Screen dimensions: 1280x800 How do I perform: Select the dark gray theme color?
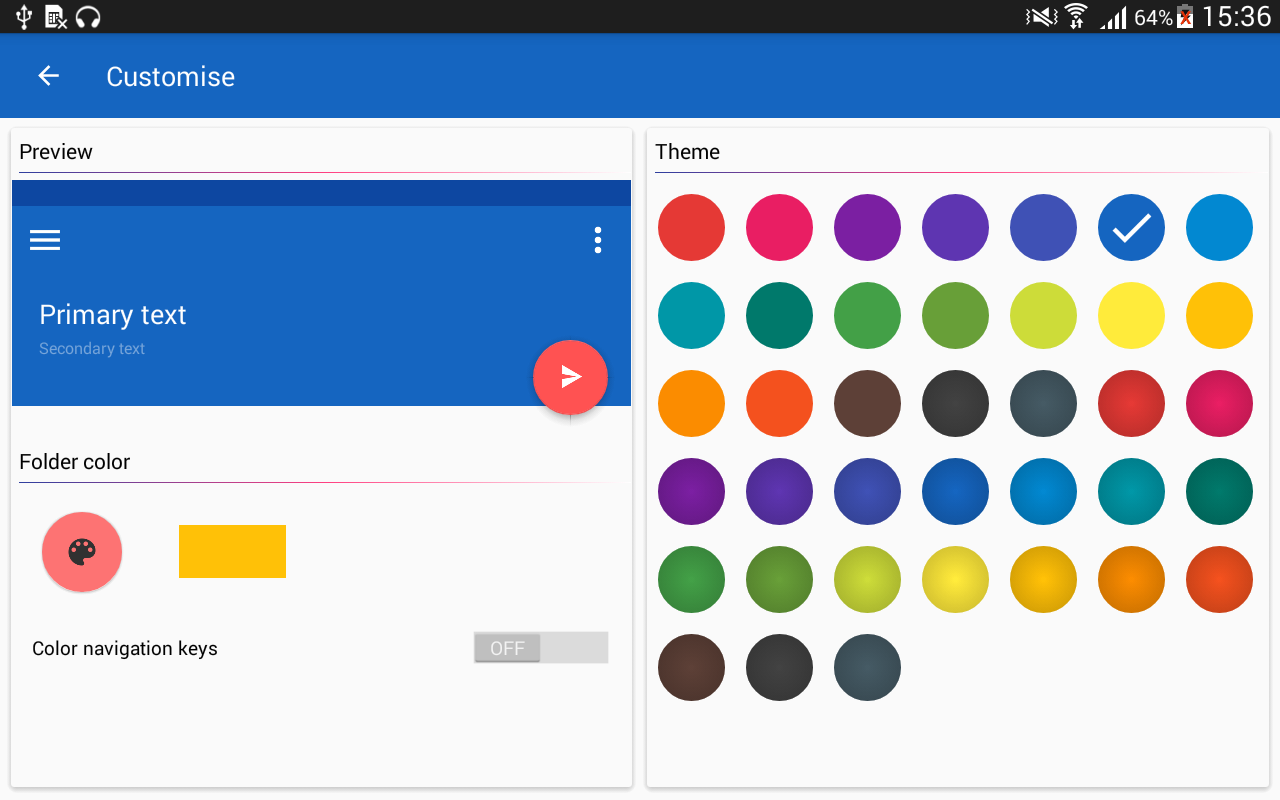[955, 403]
